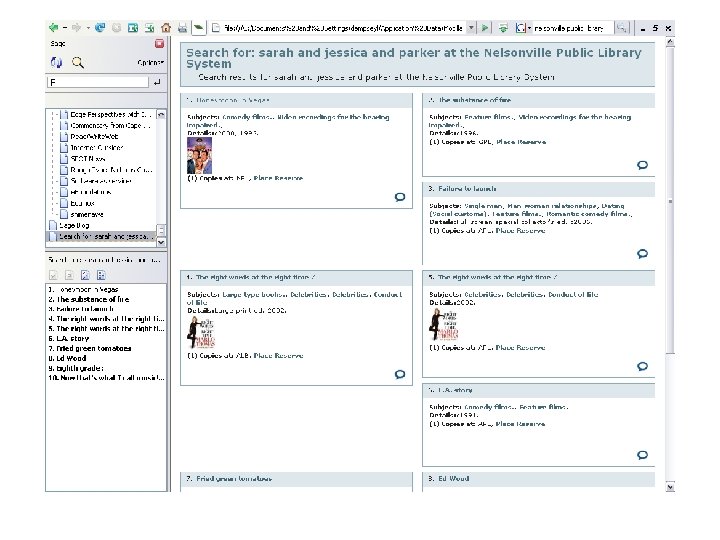Click the page scrollbar up arrow

coord(670,42)
